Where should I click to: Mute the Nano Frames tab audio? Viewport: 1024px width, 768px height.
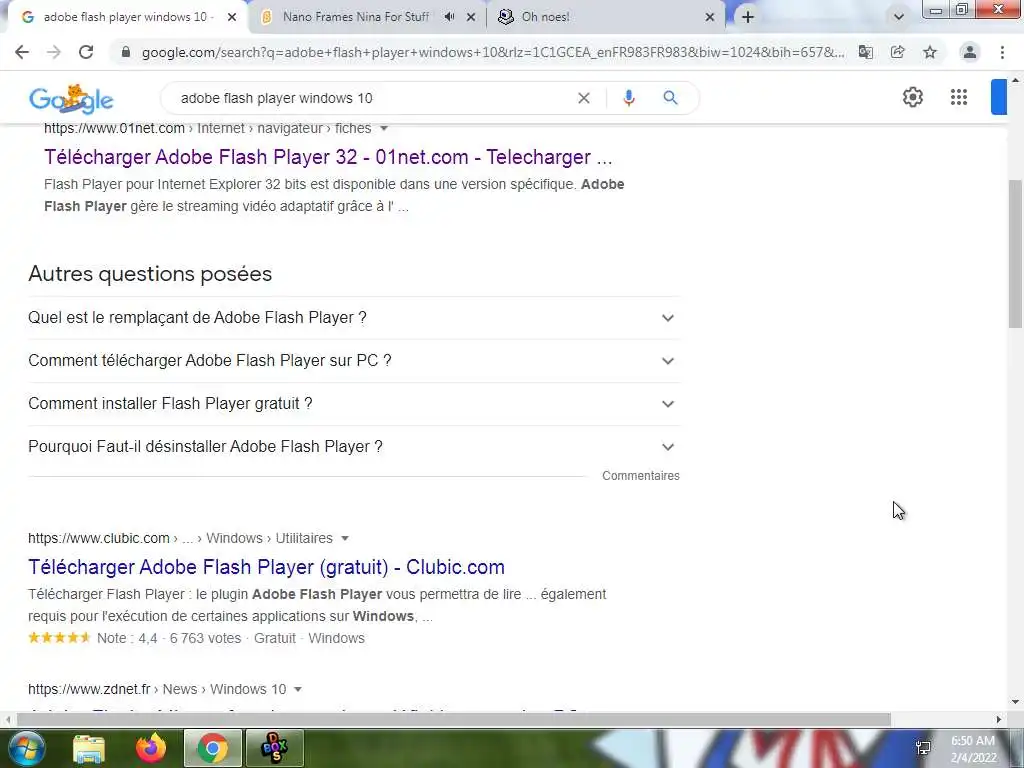pos(449,17)
